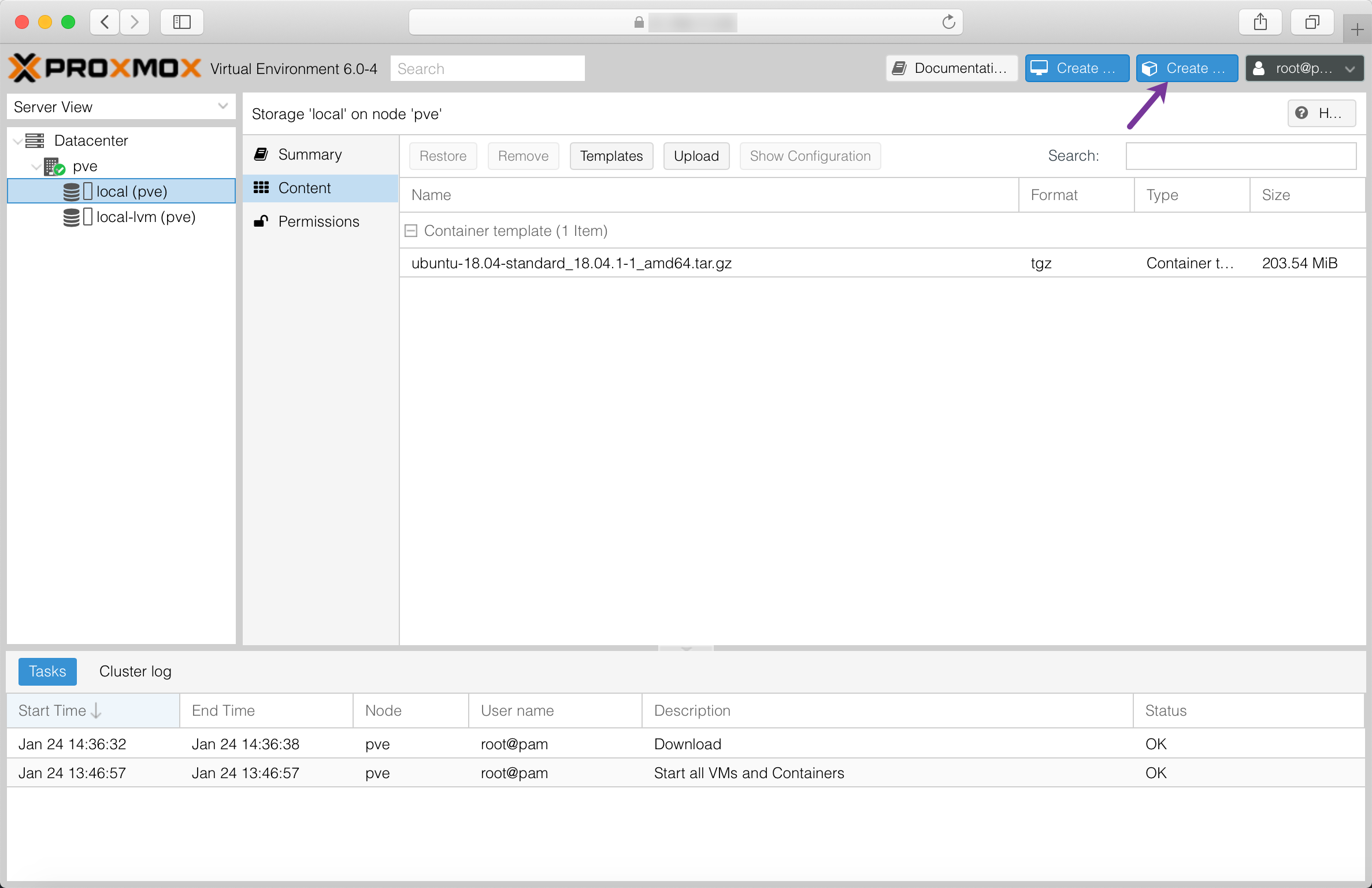Click the Proxmox logo
This screenshot has width=1372, height=888.
pos(105,68)
